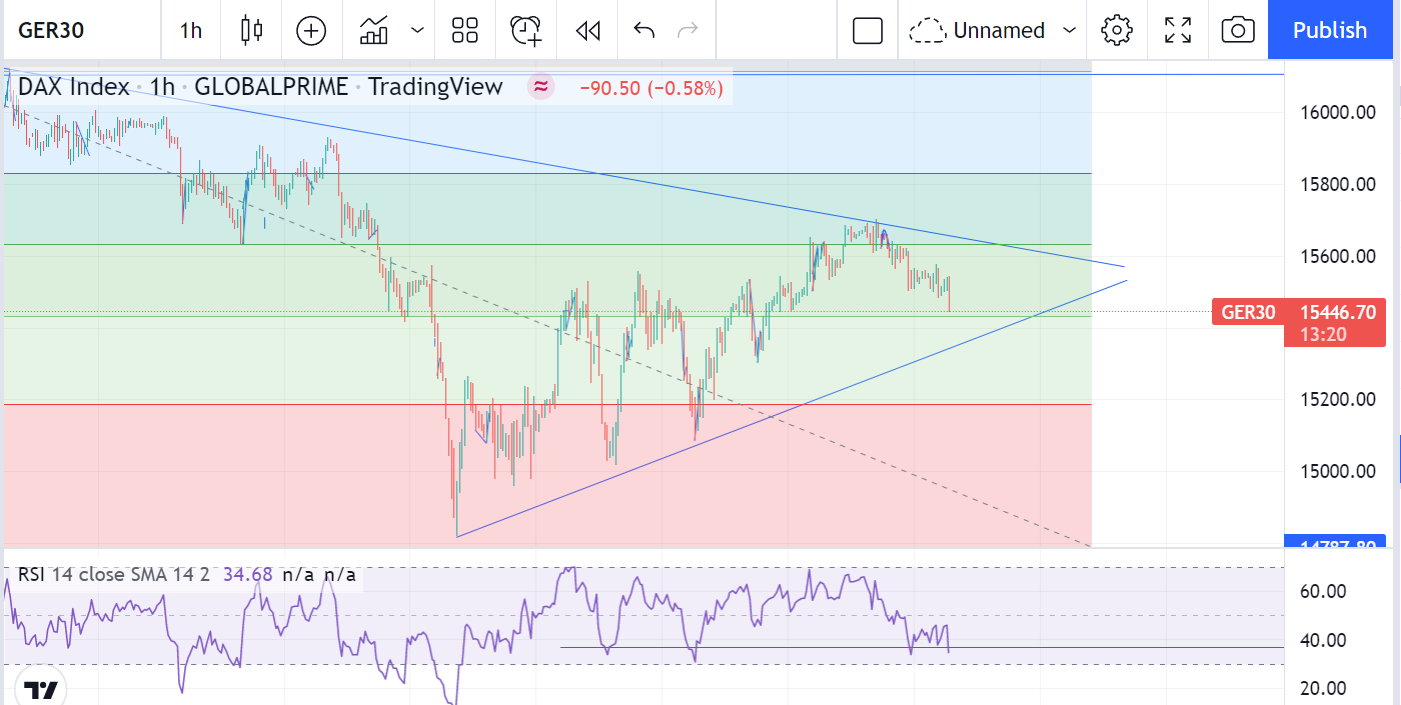Create an alert with the alarm clock icon

tap(526, 30)
